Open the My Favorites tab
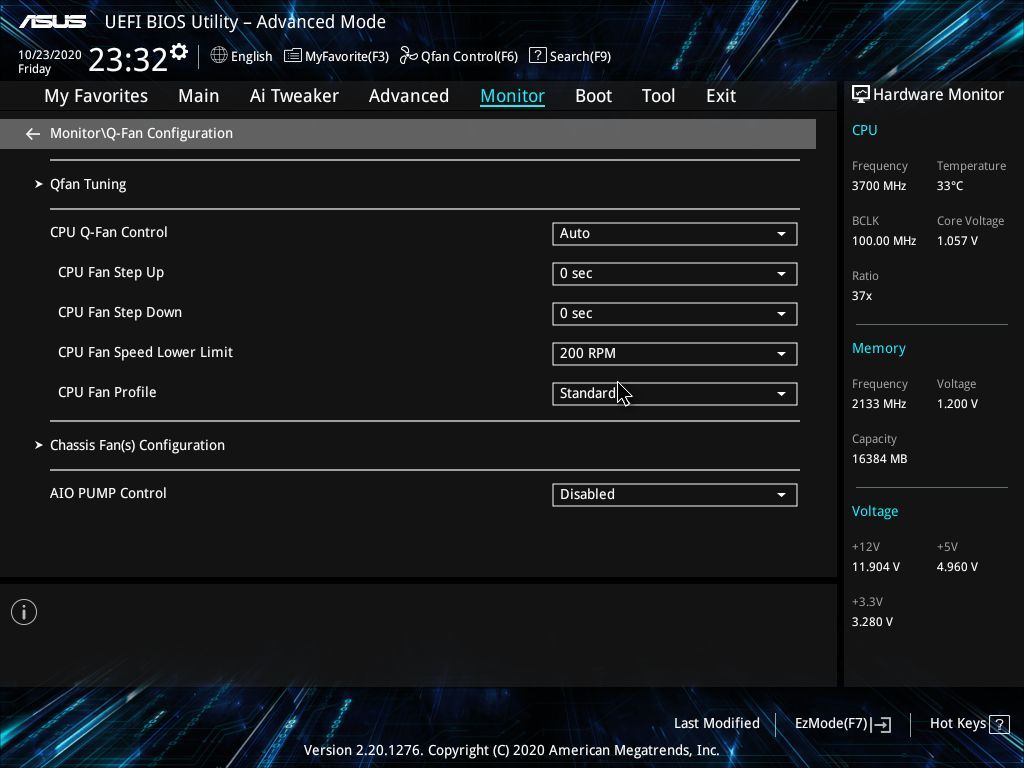 point(96,96)
